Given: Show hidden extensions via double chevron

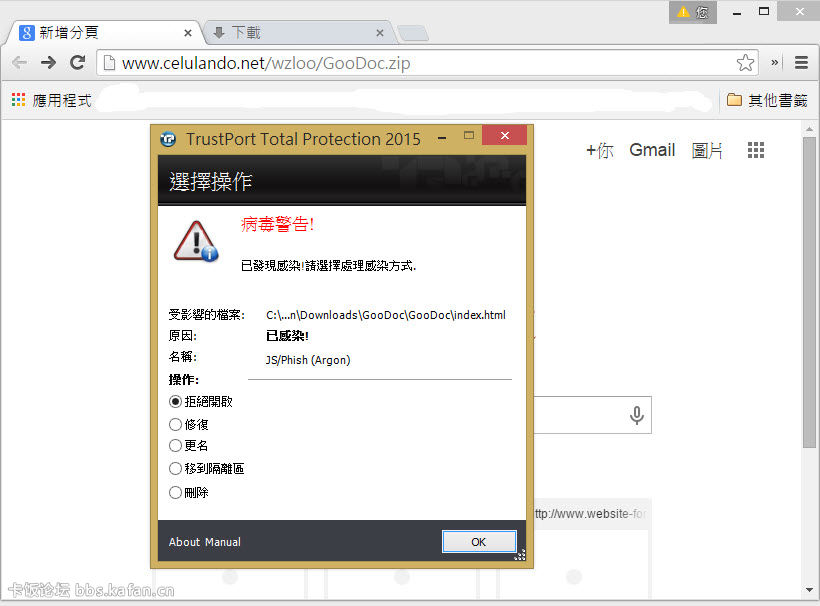Looking at the screenshot, I should point(775,63).
